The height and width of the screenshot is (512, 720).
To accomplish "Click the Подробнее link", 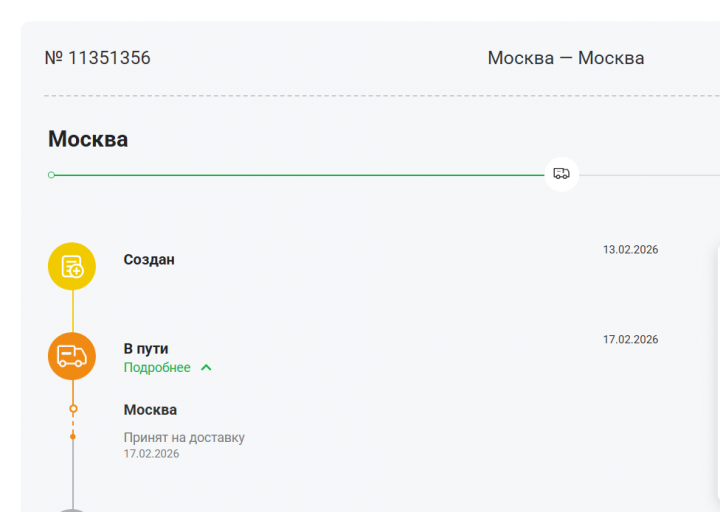I will click(157, 368).
